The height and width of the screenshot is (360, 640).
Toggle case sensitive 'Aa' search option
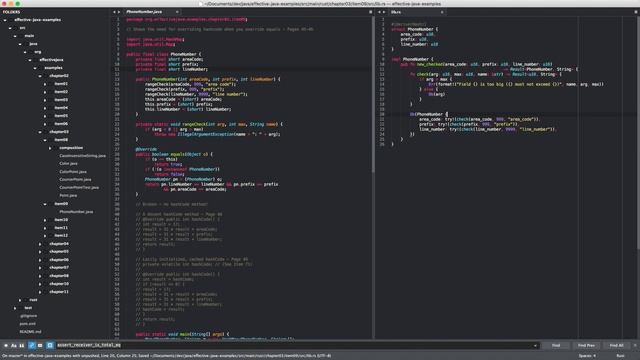pos(14,345)
